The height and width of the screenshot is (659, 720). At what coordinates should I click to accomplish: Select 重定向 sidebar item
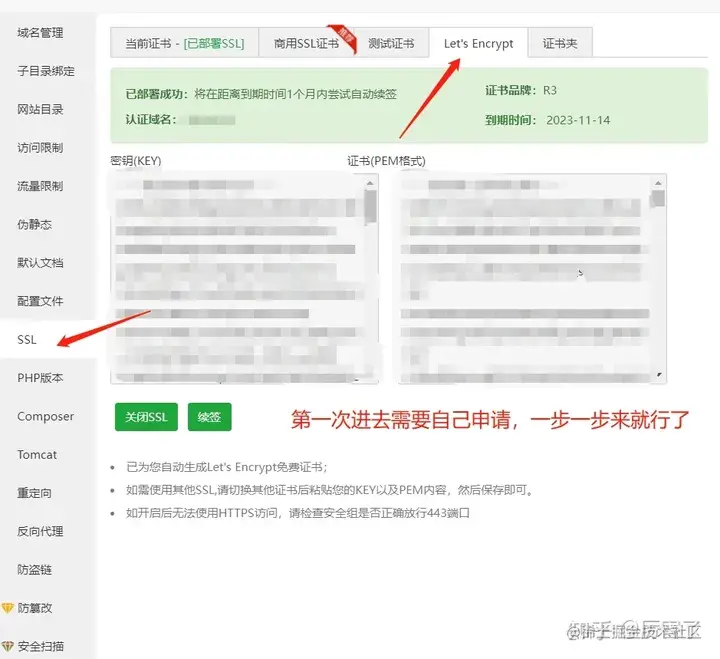tap(34, 493)
